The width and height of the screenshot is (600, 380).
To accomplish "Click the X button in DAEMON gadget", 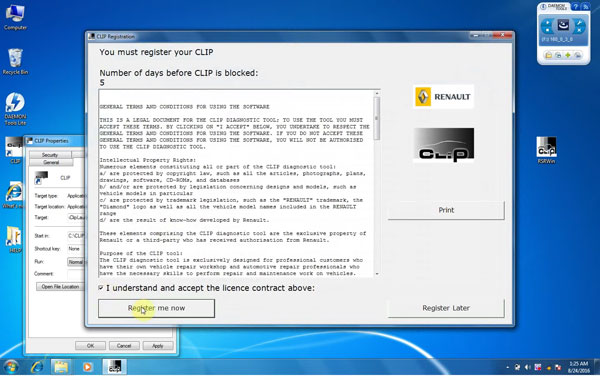I will point(579,30).
